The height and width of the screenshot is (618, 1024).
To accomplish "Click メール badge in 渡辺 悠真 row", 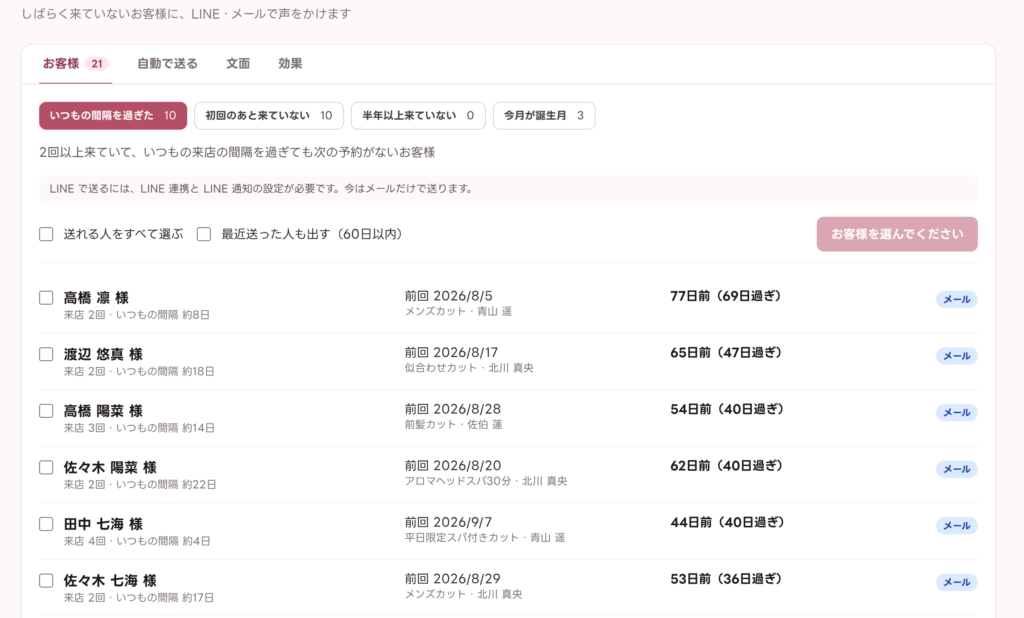I will (x=957, y=356).
